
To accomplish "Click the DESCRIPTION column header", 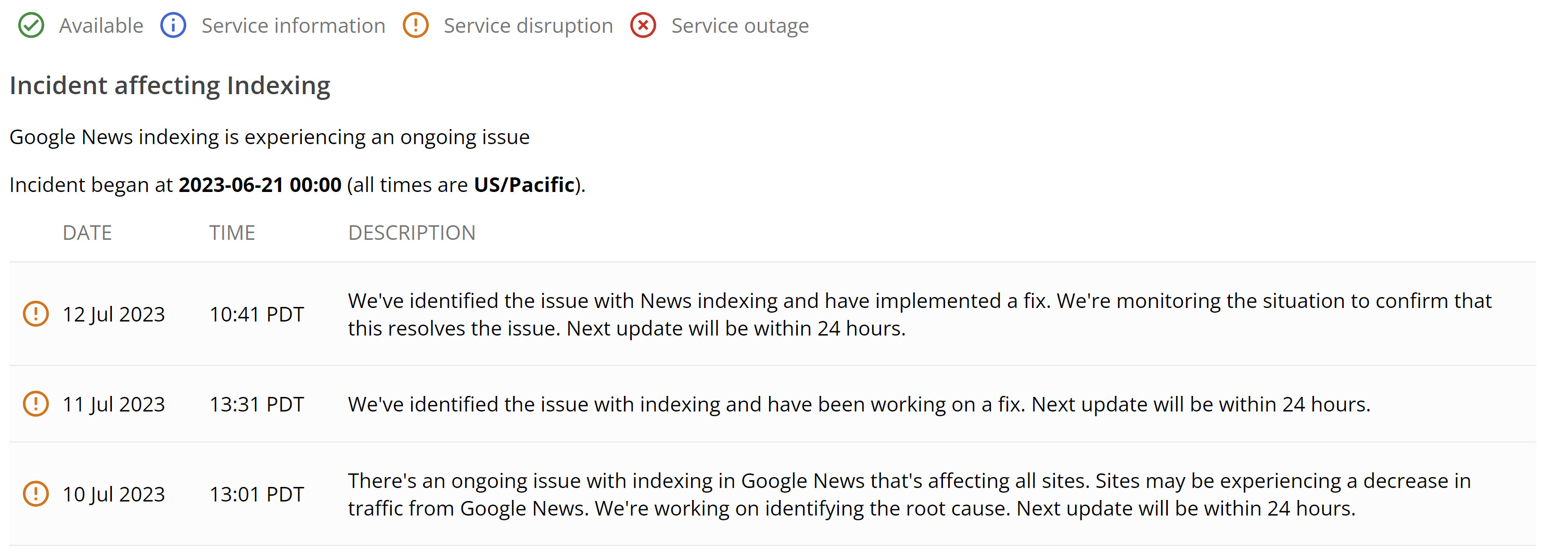I will point(412,233).
